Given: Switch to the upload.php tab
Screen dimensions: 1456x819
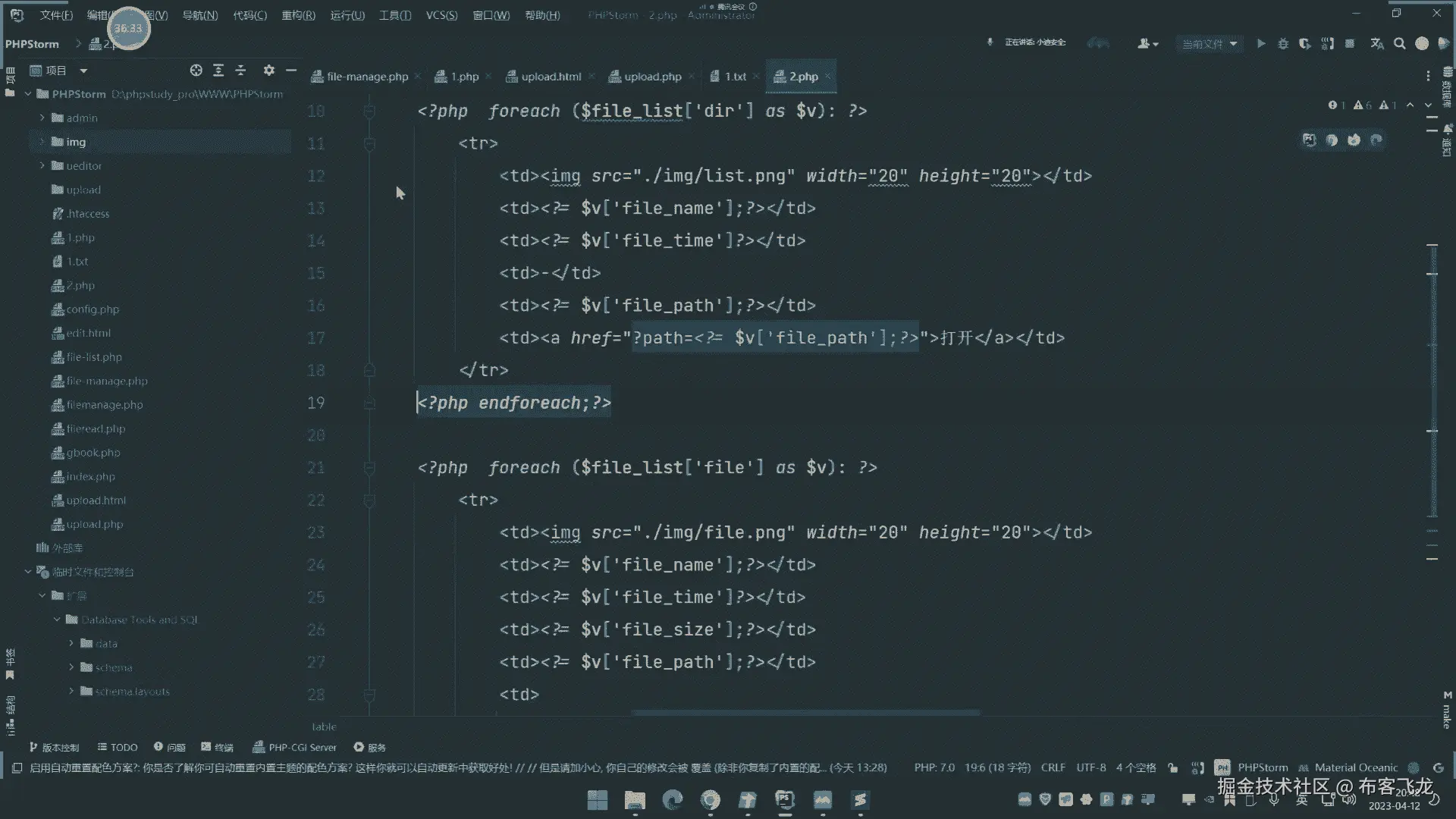Looking at the screenshot, I should (x=651, y=77).
